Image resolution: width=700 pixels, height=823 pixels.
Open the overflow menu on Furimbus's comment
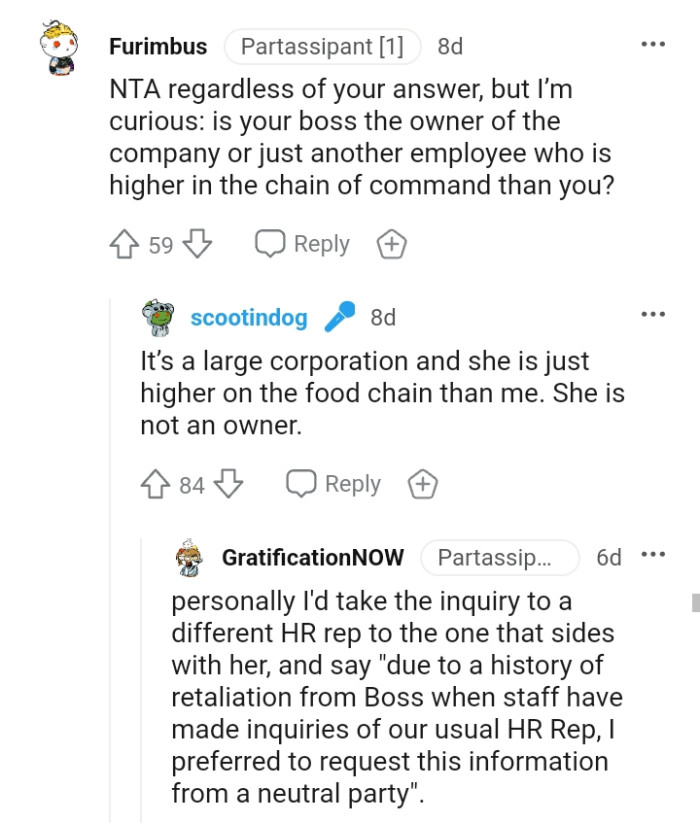pyautogui.click(x=653, y=43)
